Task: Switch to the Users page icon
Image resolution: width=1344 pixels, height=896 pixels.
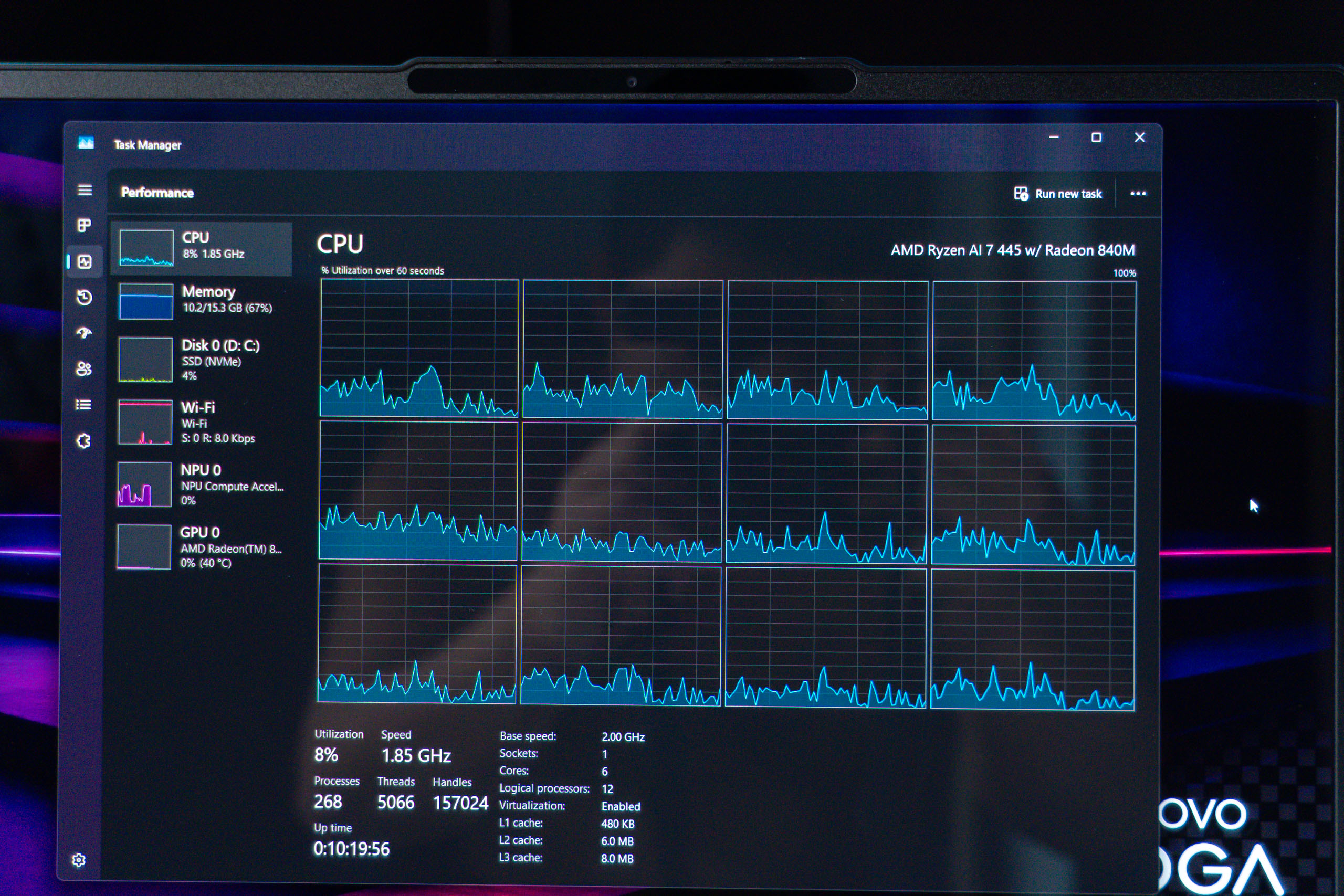Action: [83, 368]
